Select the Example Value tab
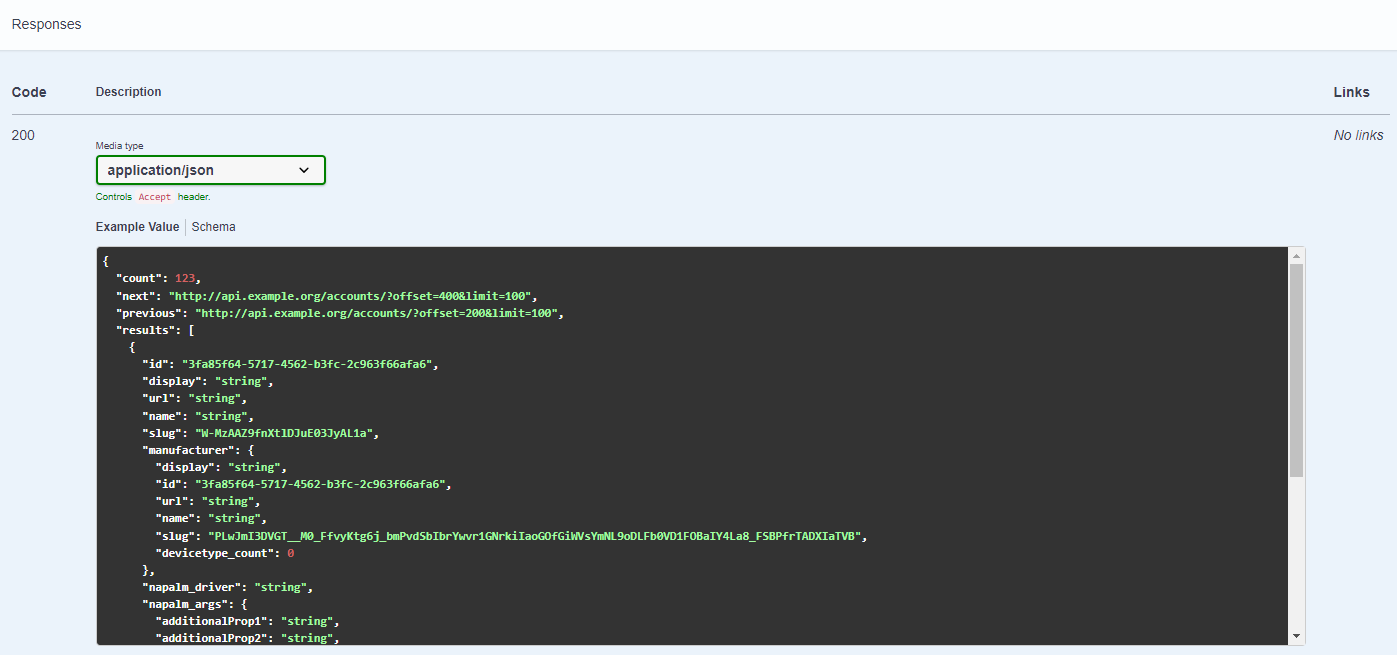Viewport: 1397px width, 655px height. tap(137, 227)
